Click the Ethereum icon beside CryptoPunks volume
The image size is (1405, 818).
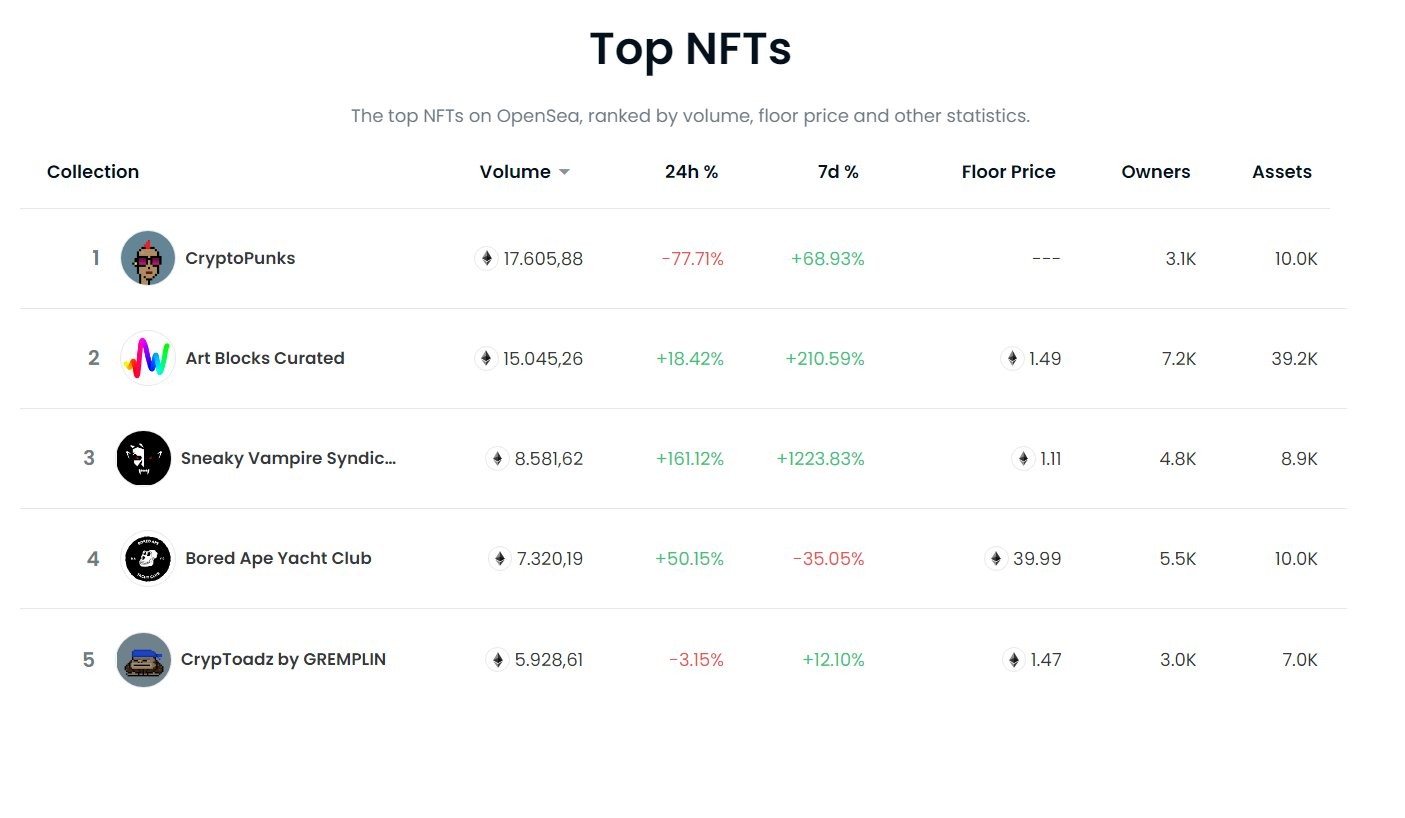486,259
